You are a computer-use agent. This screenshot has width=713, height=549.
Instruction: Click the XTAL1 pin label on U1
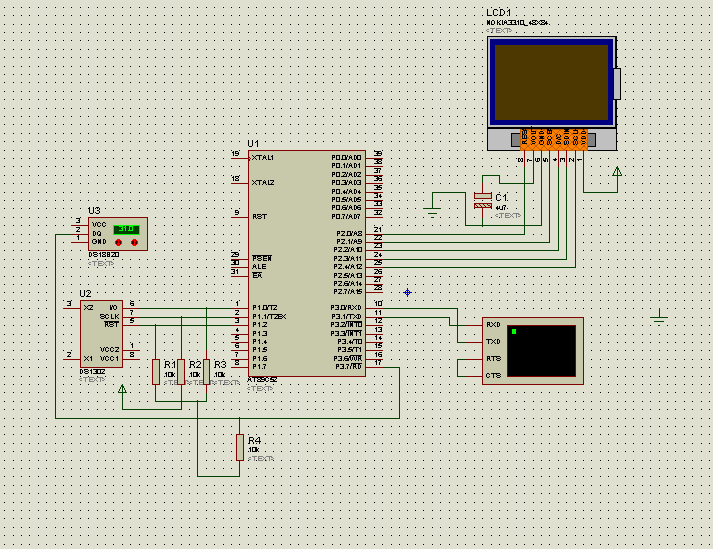tap(263, 158)
